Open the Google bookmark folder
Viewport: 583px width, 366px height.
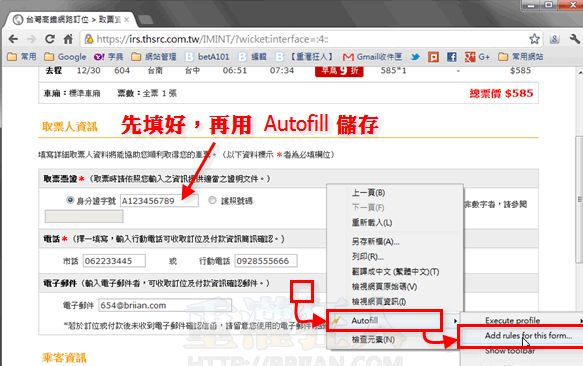[x=65, y=57]
